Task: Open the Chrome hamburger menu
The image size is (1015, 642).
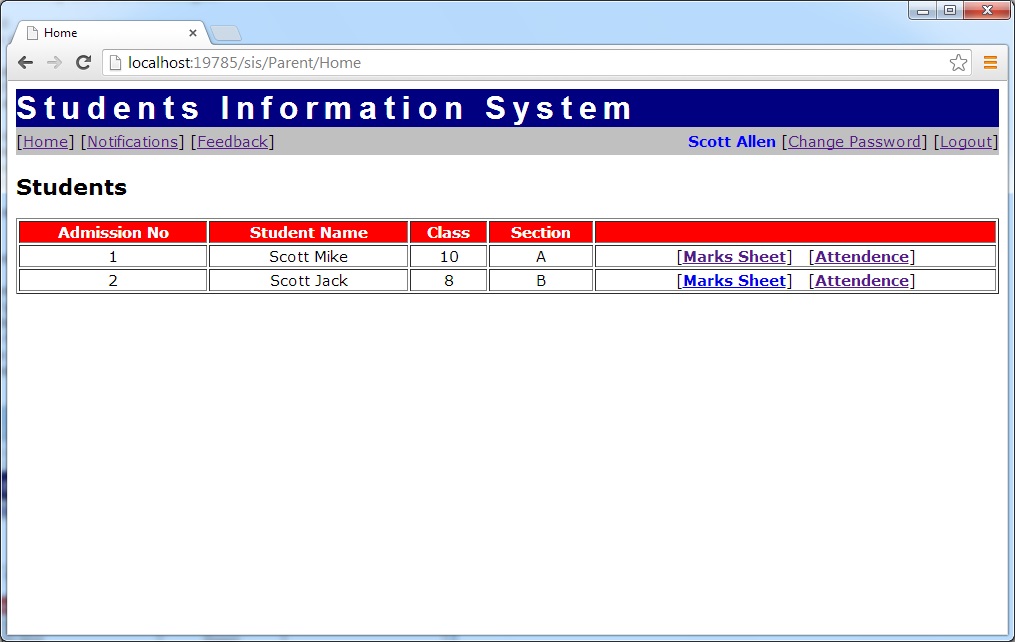Action: (990, 63)
